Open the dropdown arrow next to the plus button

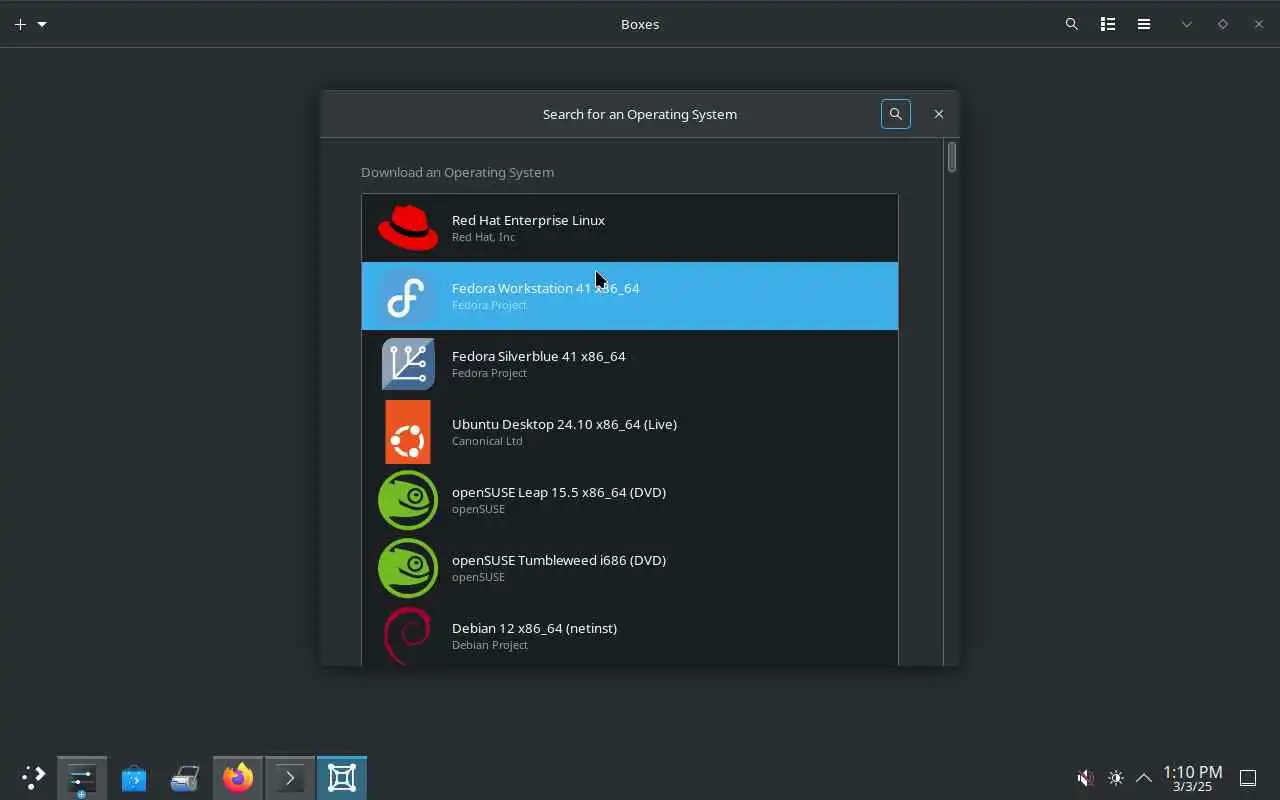point(42,24)
